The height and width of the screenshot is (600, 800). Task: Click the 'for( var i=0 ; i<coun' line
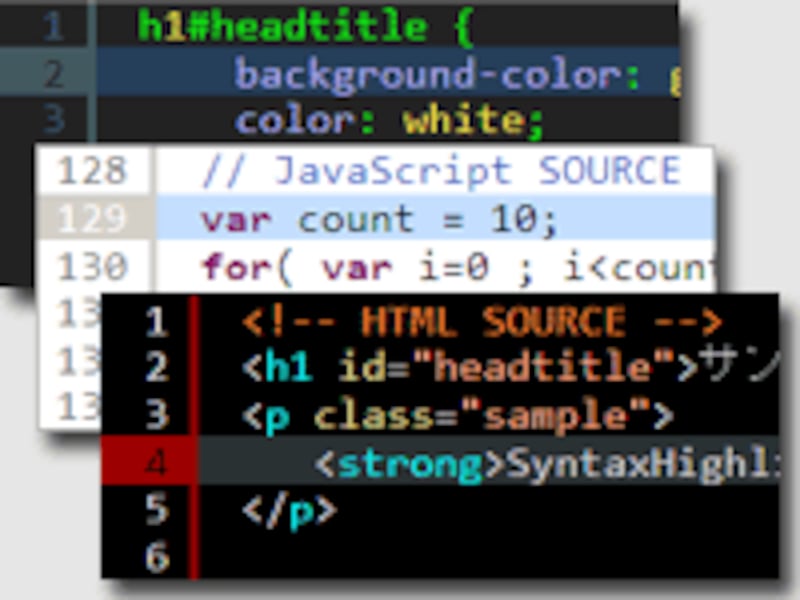(458, 267)
